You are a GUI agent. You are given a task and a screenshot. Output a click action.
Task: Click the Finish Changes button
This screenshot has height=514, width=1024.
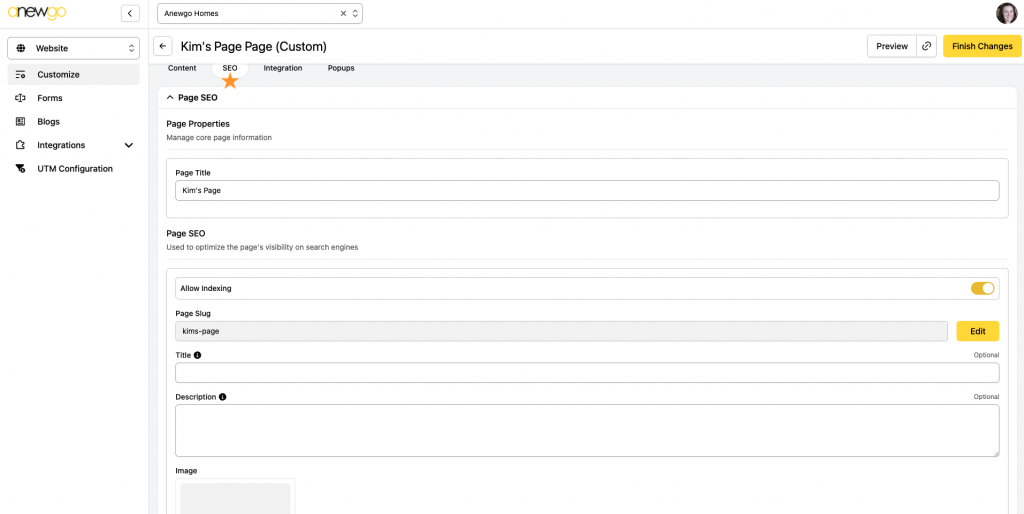[982, 46]
